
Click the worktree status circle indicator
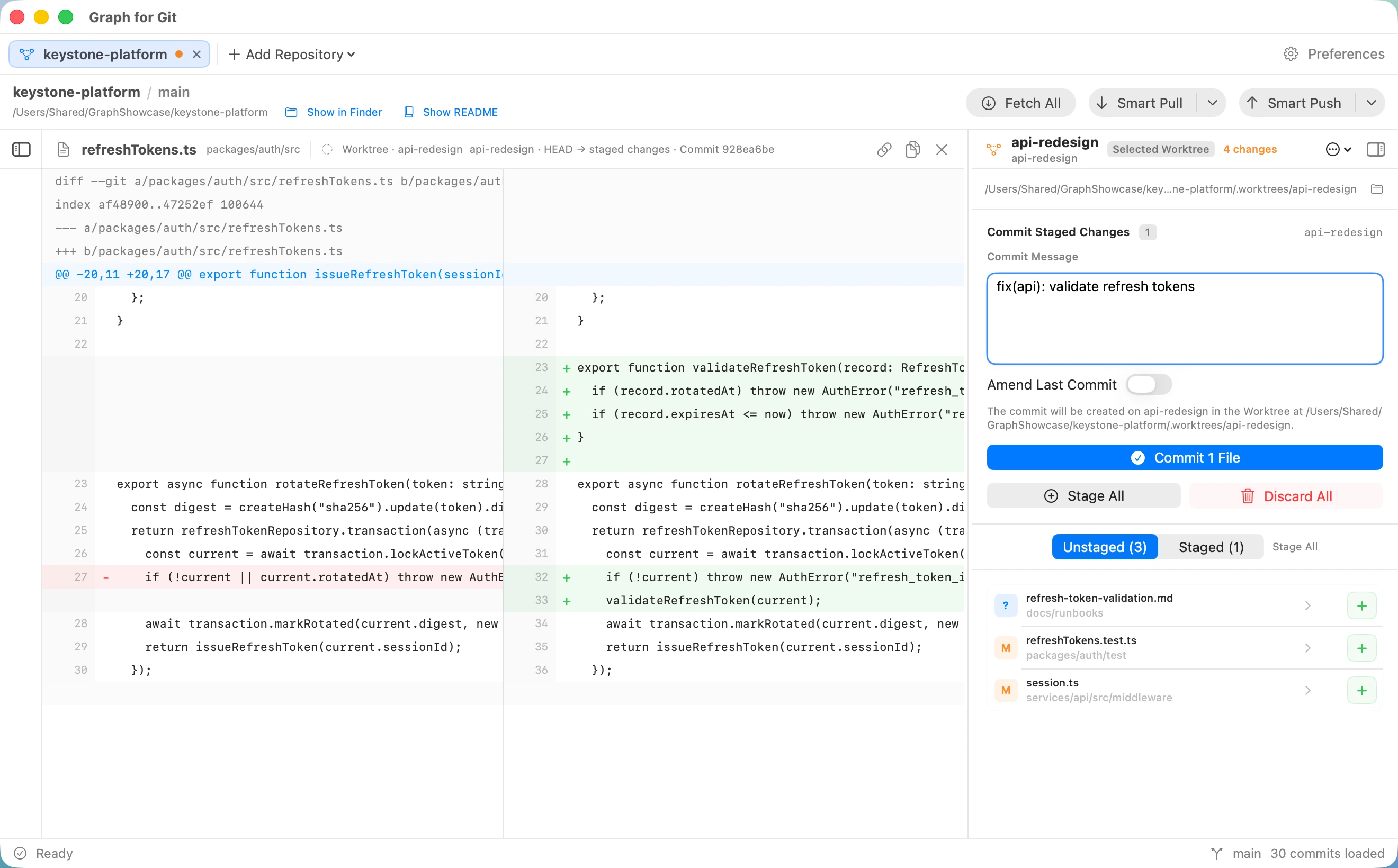tap(327, 150)
